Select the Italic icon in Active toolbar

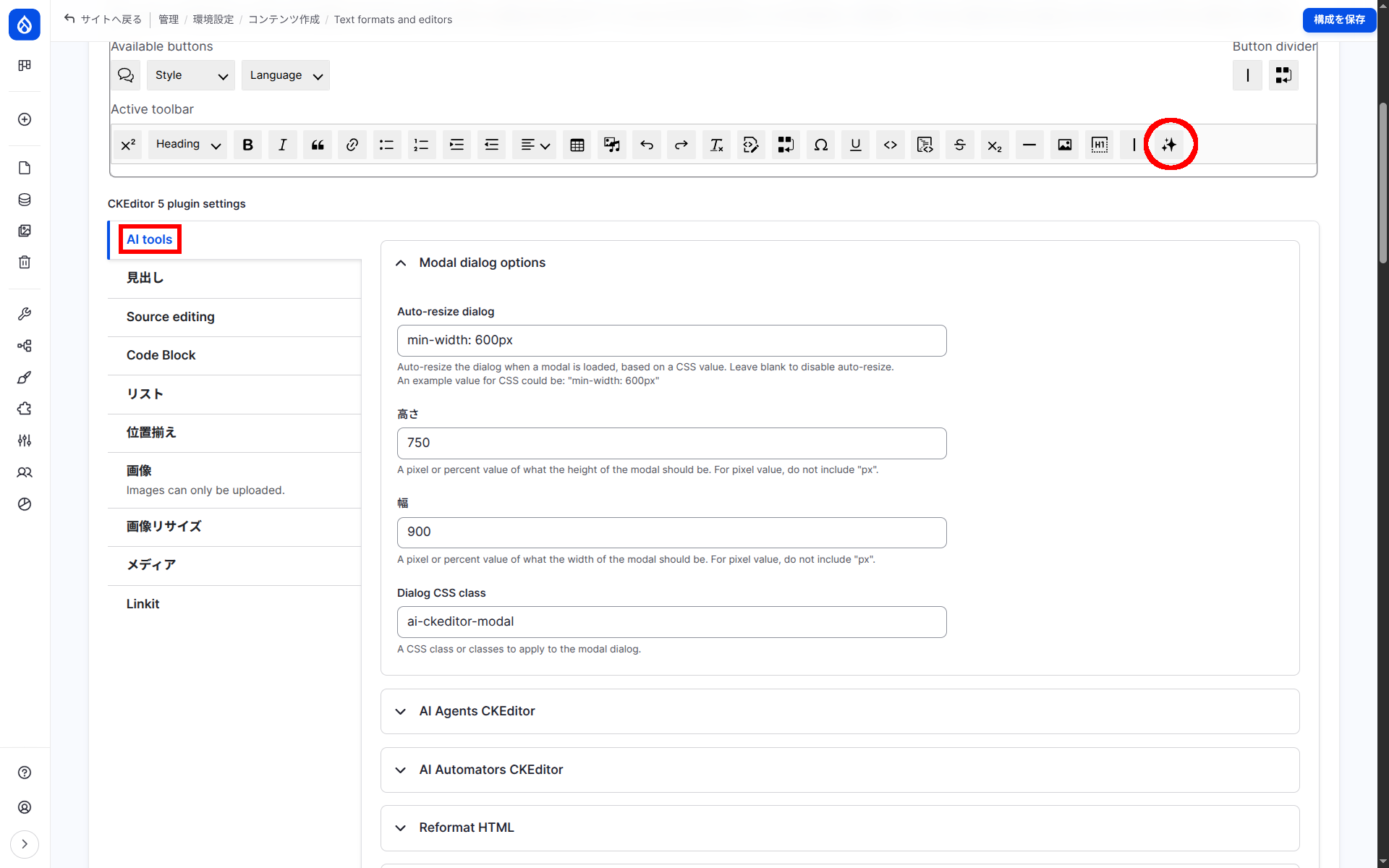[x=282, y=145]
